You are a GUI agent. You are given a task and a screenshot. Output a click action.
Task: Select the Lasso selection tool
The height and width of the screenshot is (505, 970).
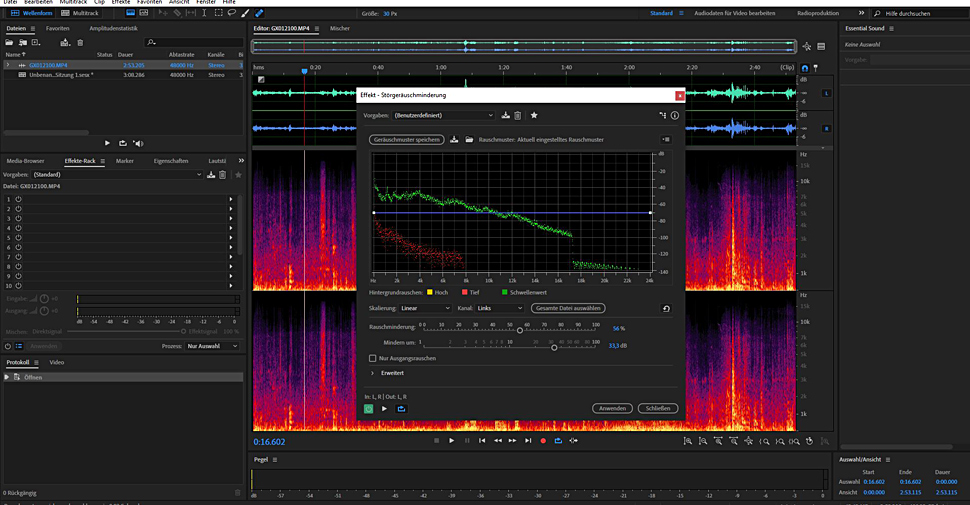pos(231,13)
